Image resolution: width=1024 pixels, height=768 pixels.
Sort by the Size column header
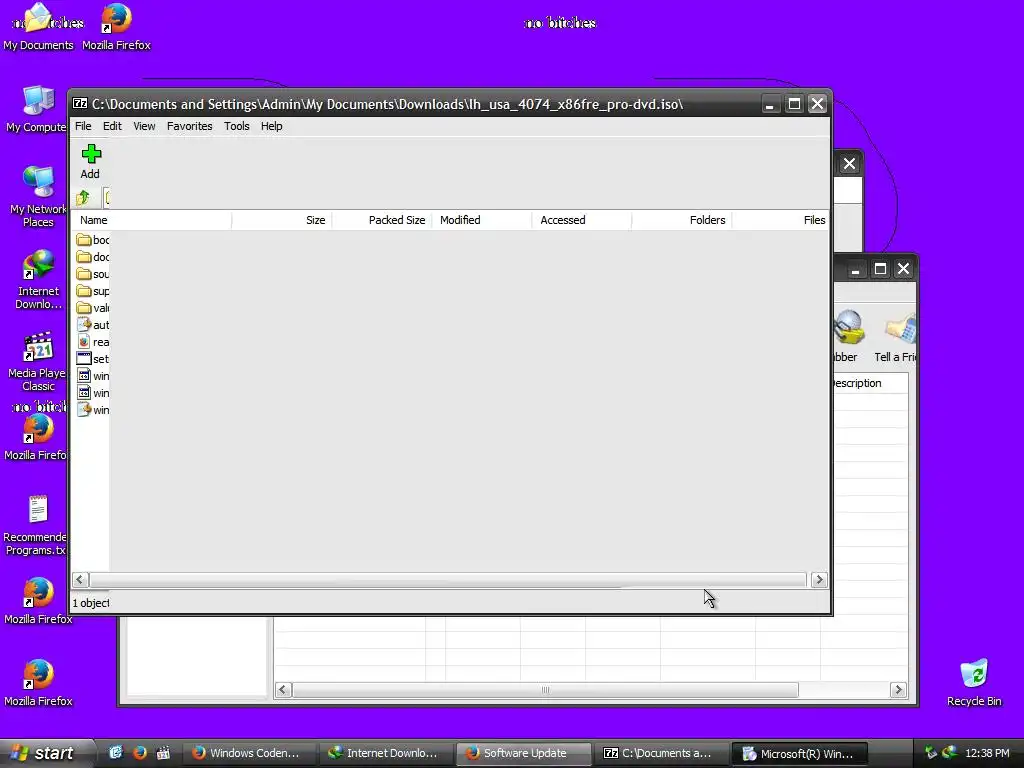(x=282, y=220)
